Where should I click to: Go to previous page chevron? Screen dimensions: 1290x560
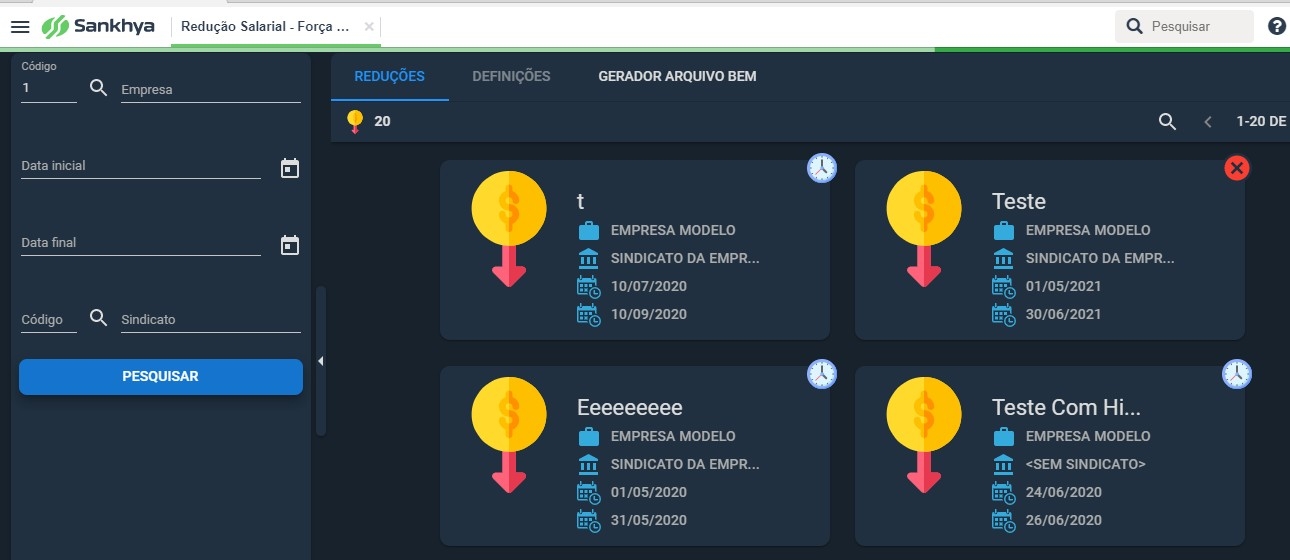click(x=1207, y=121)
